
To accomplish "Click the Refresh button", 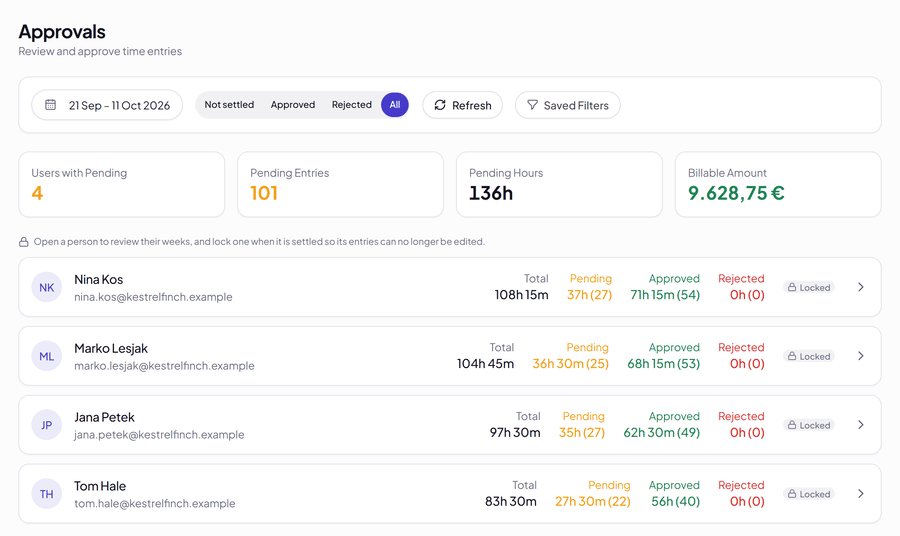I will pos(463,105).
